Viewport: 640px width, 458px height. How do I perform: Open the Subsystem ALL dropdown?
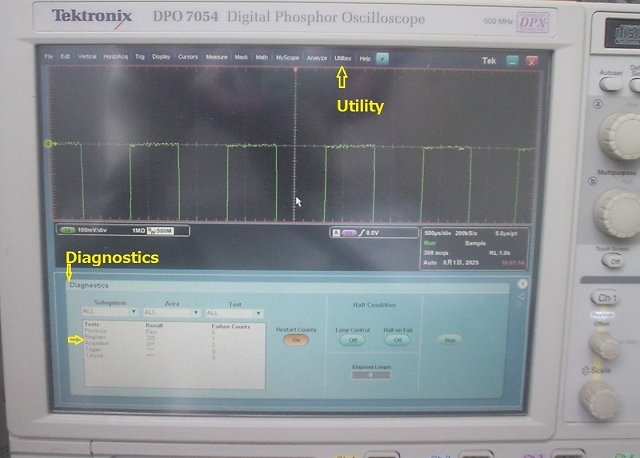(109, 311)
